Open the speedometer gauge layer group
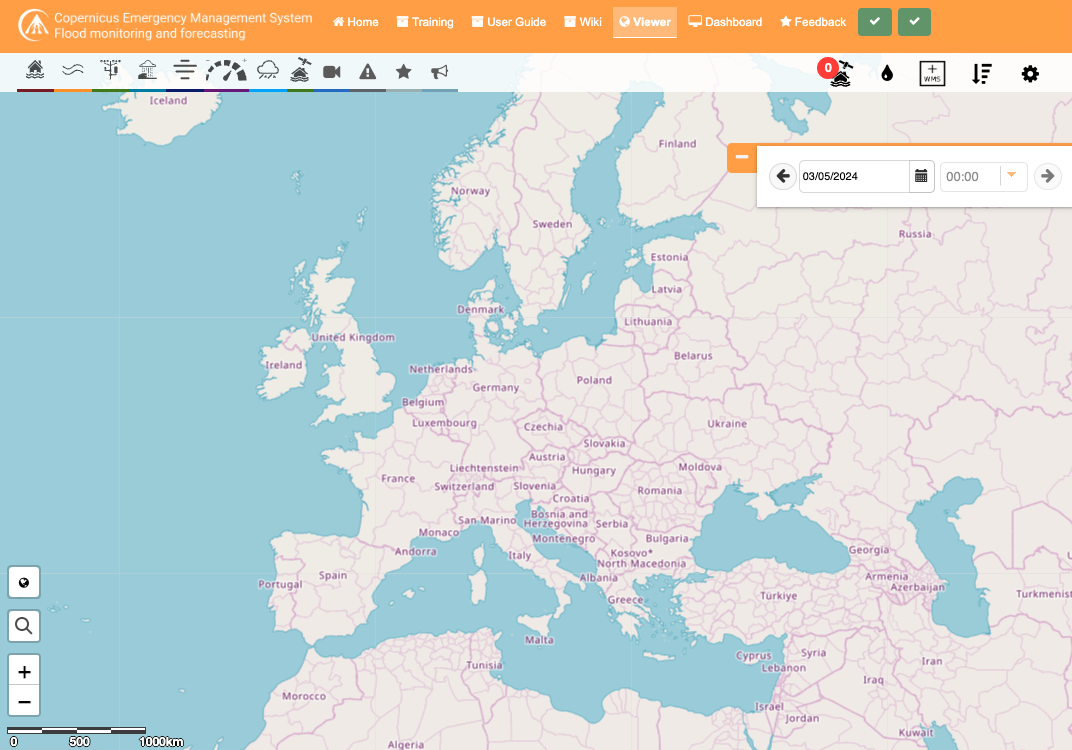The width and height of the screenshot is (1072, 750). click(x=226, y=71)
